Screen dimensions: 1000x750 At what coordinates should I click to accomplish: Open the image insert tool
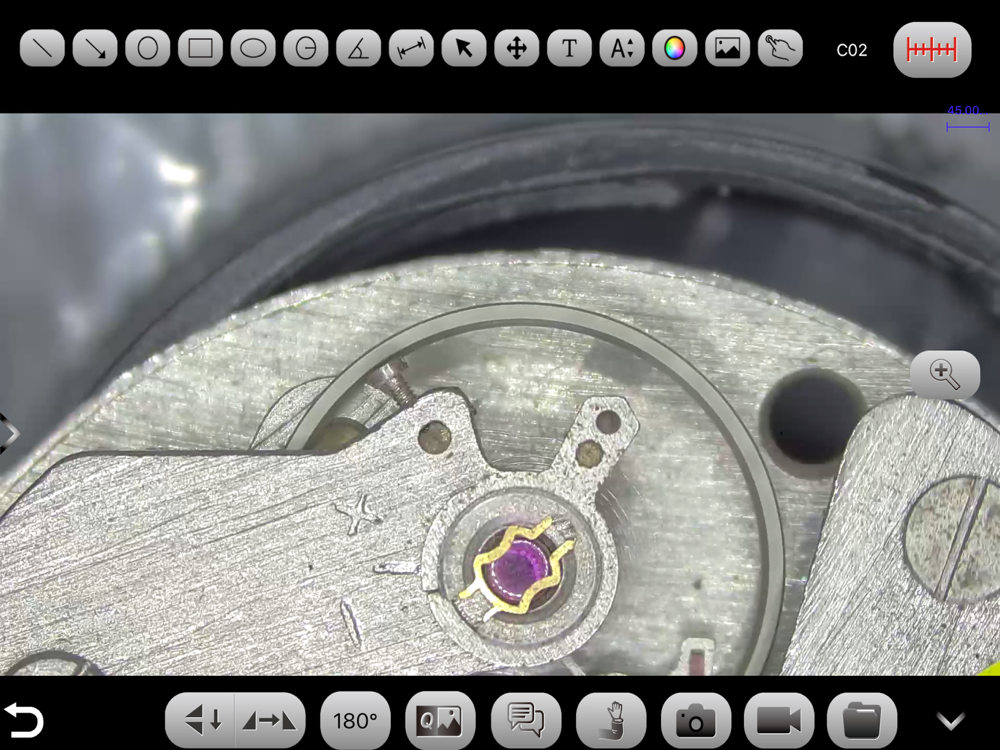click(x=728, y=48)
